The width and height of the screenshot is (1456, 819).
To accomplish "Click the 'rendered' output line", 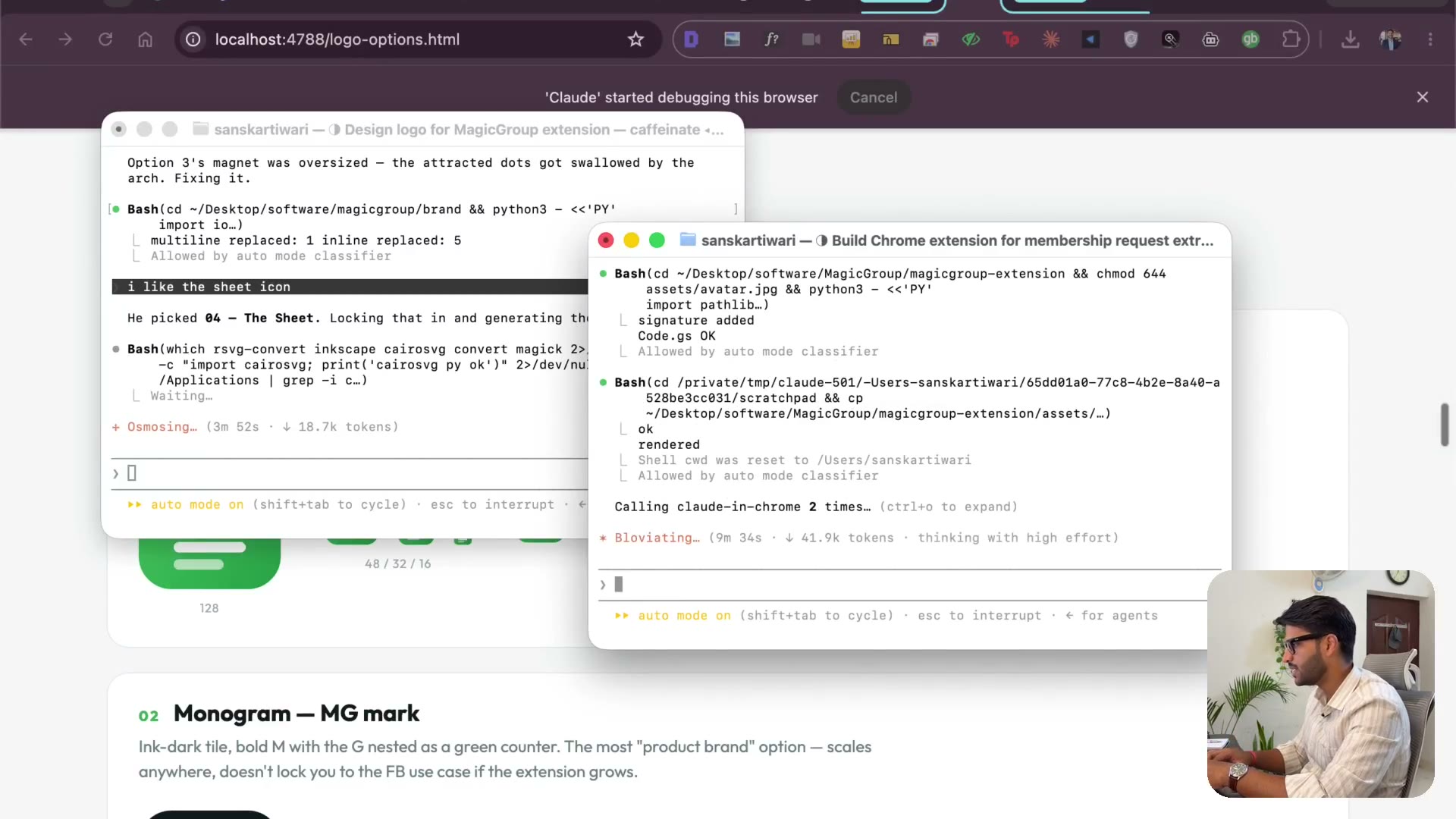I will pos(669,445).
